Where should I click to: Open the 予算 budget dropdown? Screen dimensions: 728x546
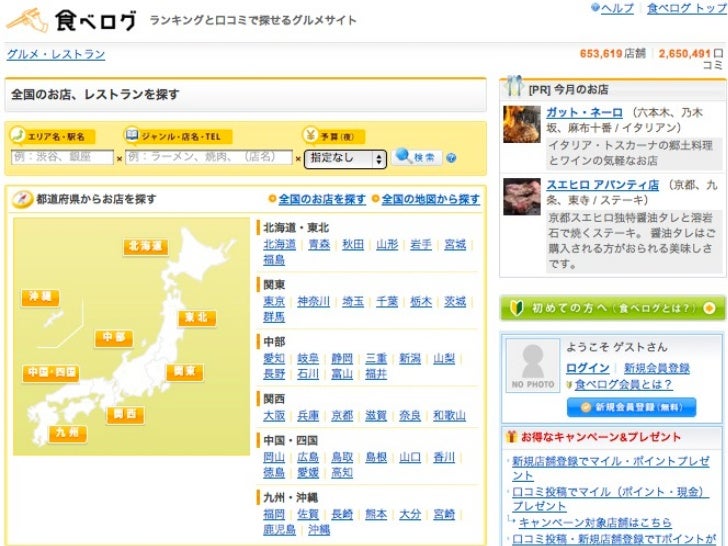pos(345,159)
